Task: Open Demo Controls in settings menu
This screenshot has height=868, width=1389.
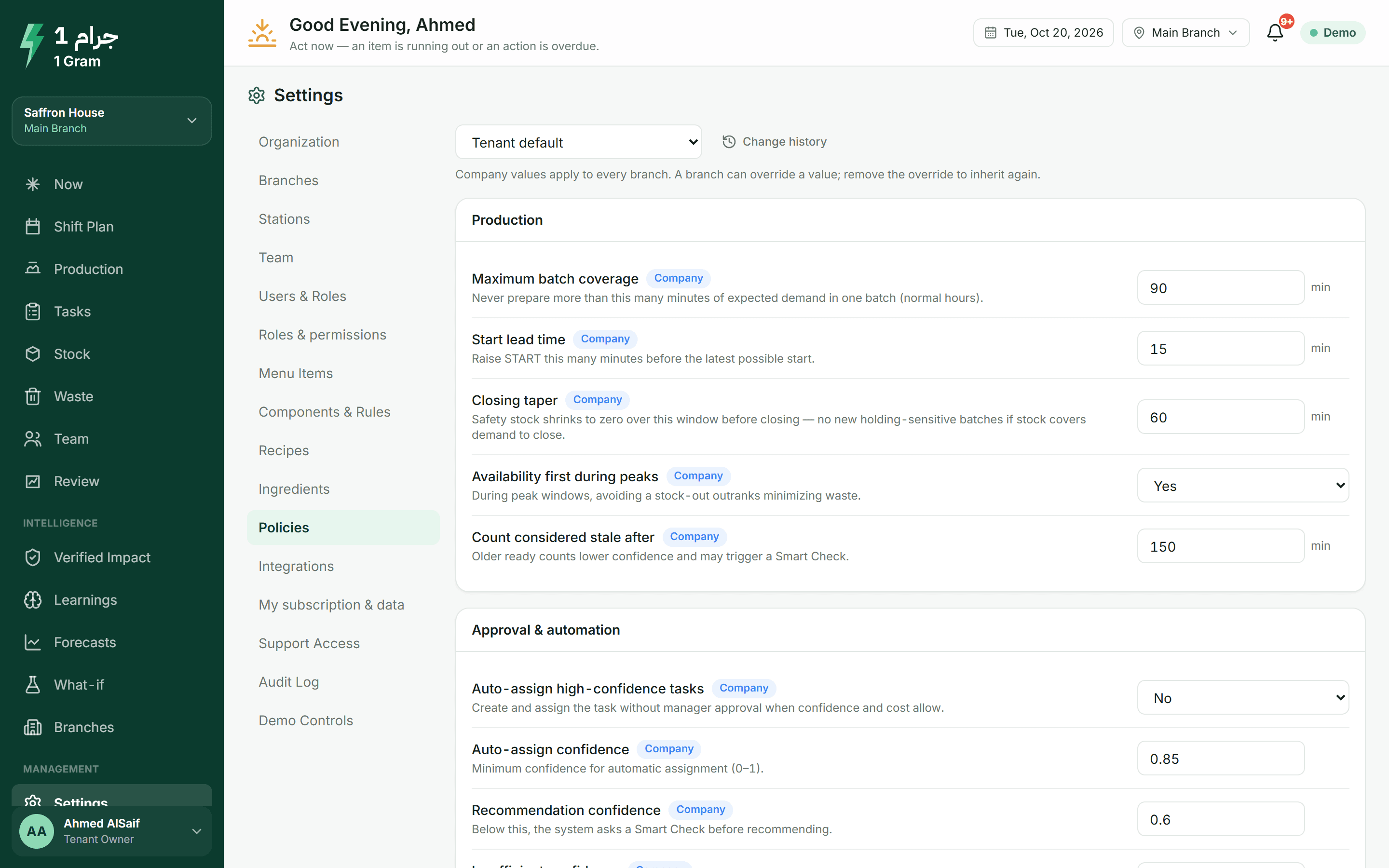Action: coord(343,720)
